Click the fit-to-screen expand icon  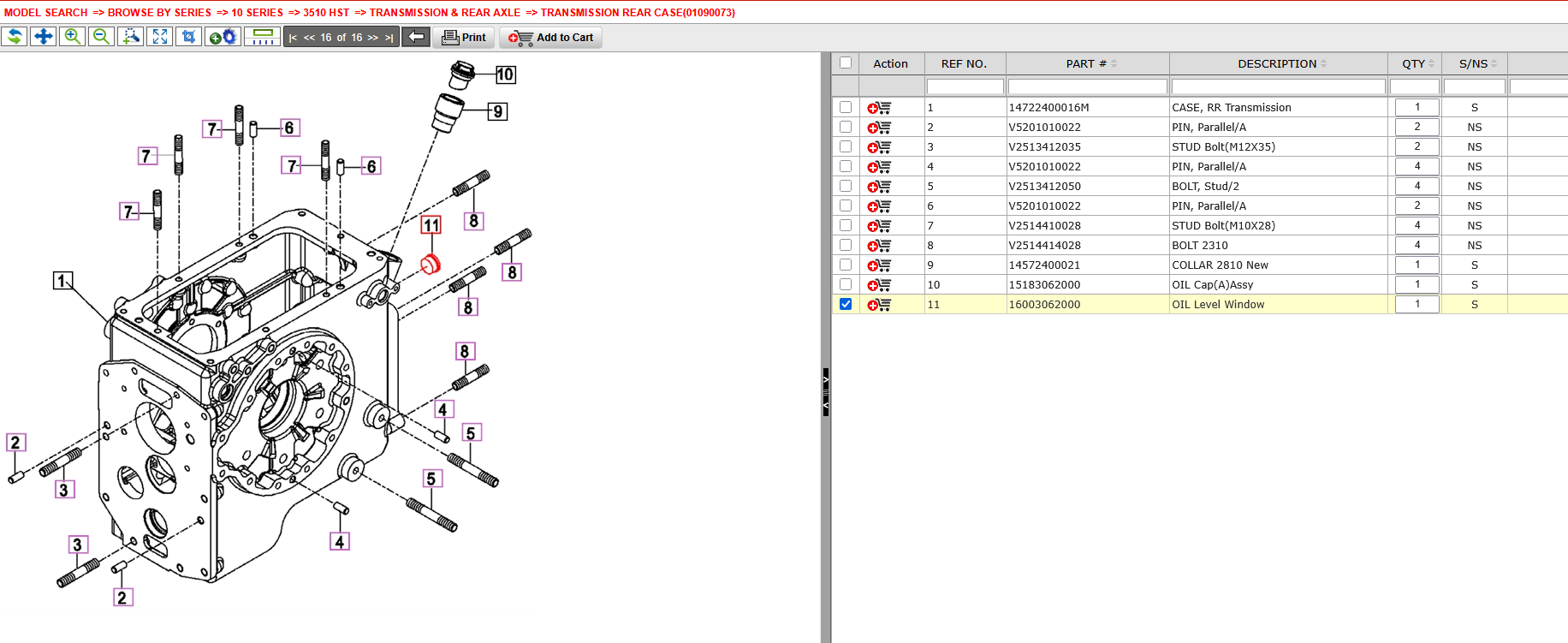[160, 37]
